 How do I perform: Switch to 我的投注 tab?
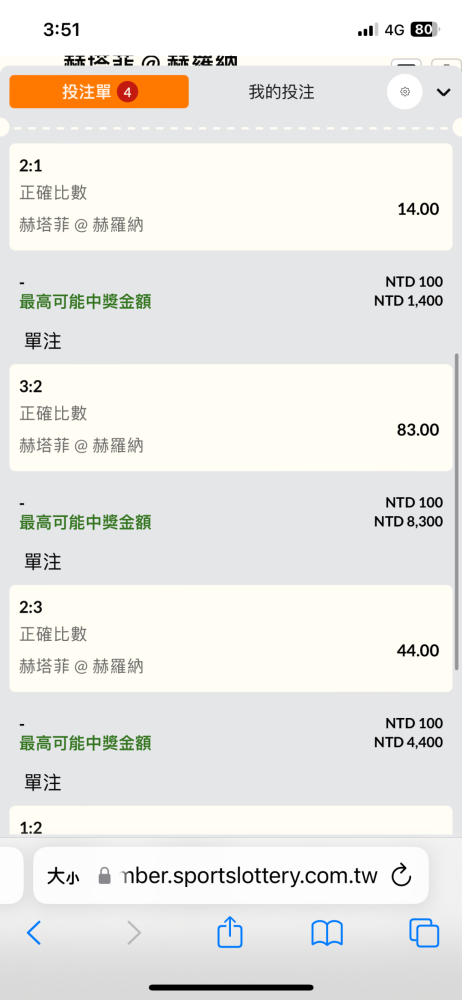[281, 92]
